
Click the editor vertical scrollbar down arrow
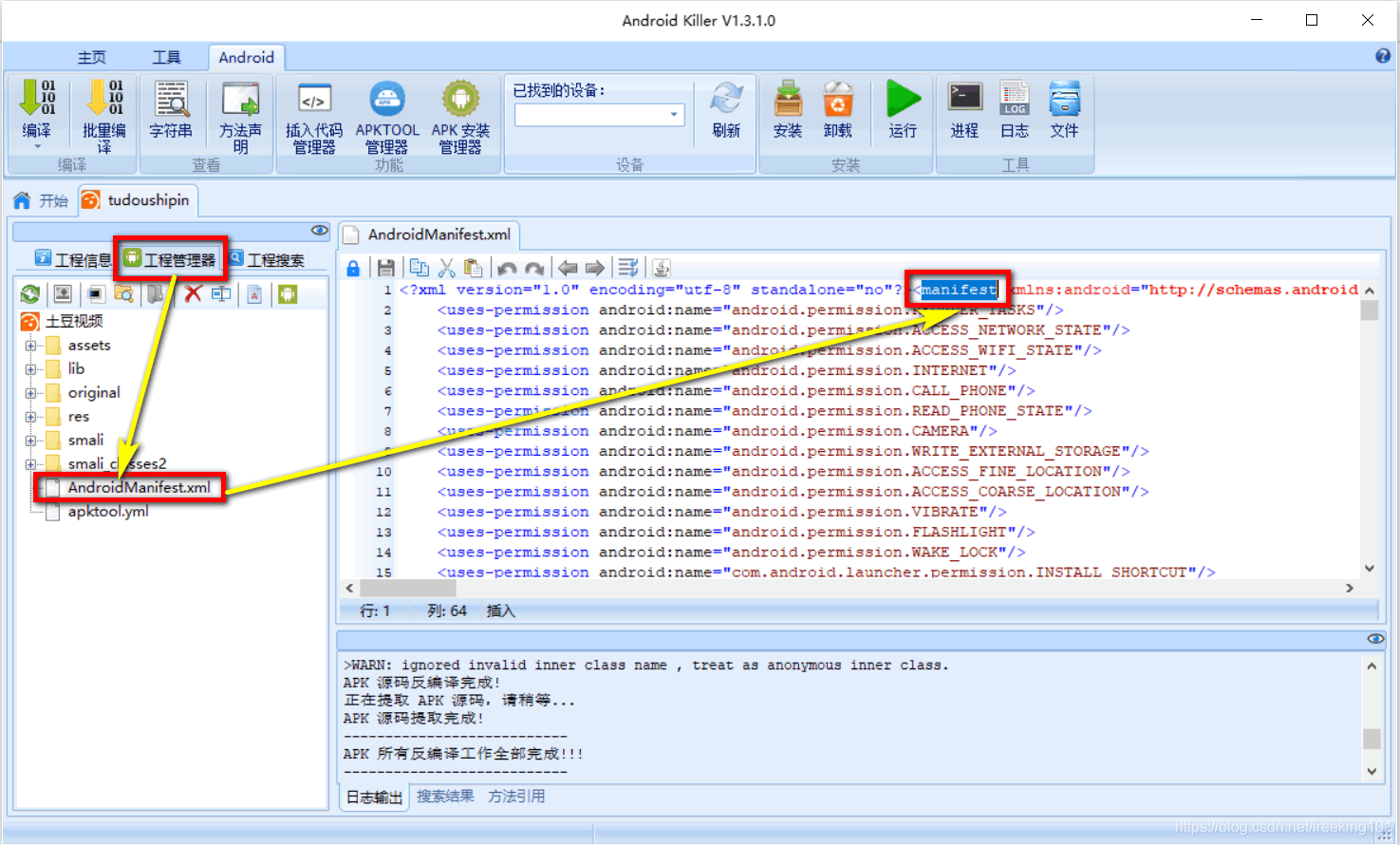pyautogui.click(x=1370, y=569)
